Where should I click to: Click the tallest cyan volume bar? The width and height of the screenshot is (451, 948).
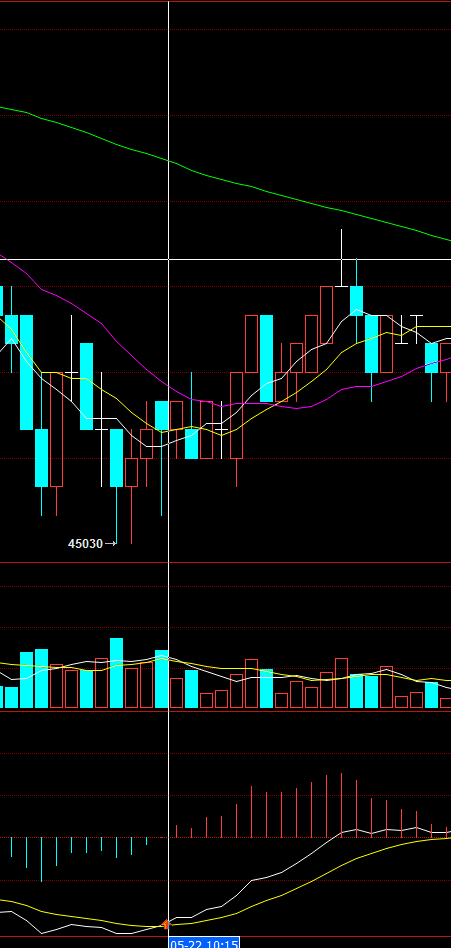tap(116, 673)
